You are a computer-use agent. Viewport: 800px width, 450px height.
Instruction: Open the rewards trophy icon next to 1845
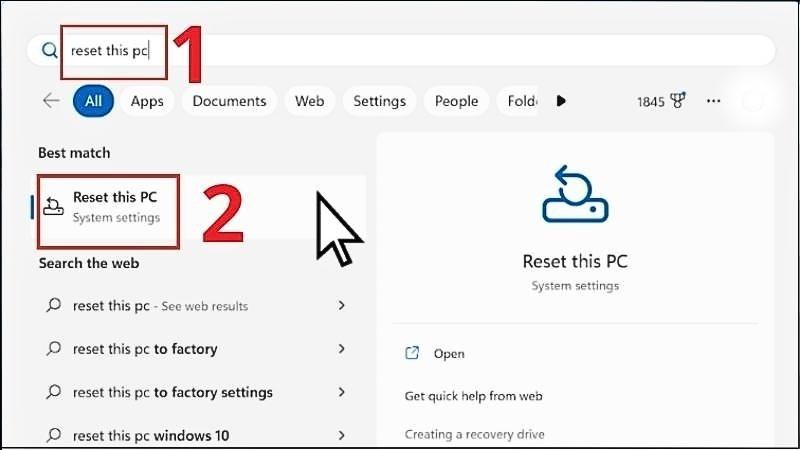(678, 101)
